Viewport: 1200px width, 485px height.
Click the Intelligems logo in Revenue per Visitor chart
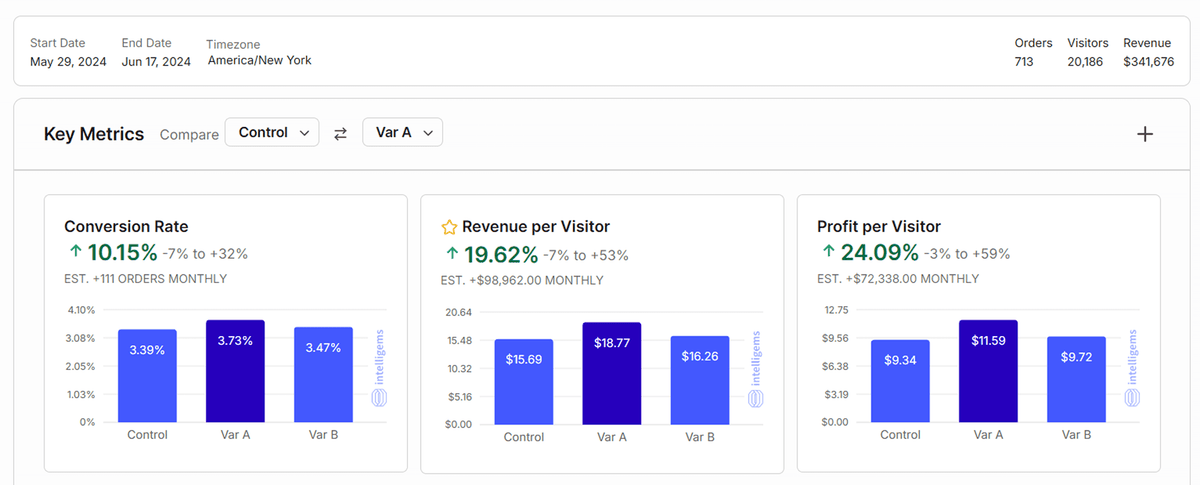pyautogui.click(x=755, y=369)
